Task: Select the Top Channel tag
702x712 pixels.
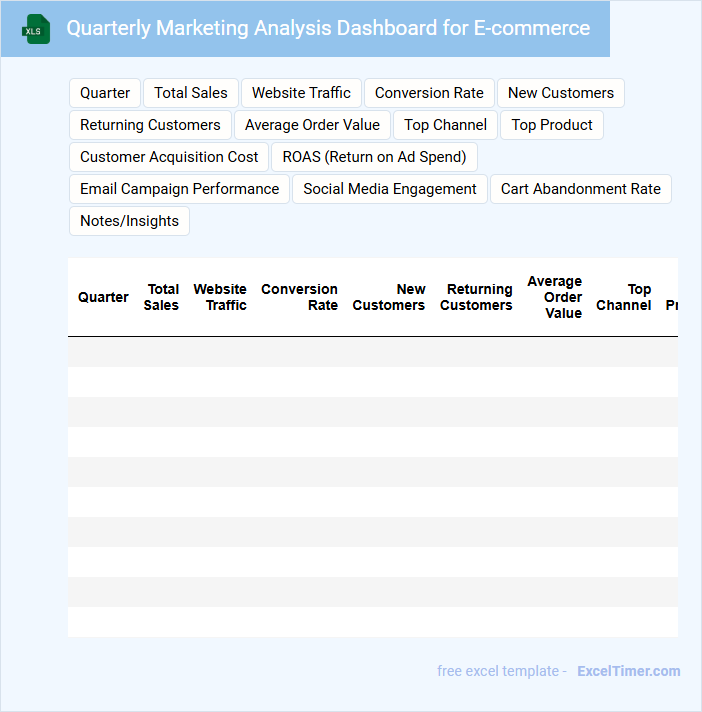Action: (445, 125)
